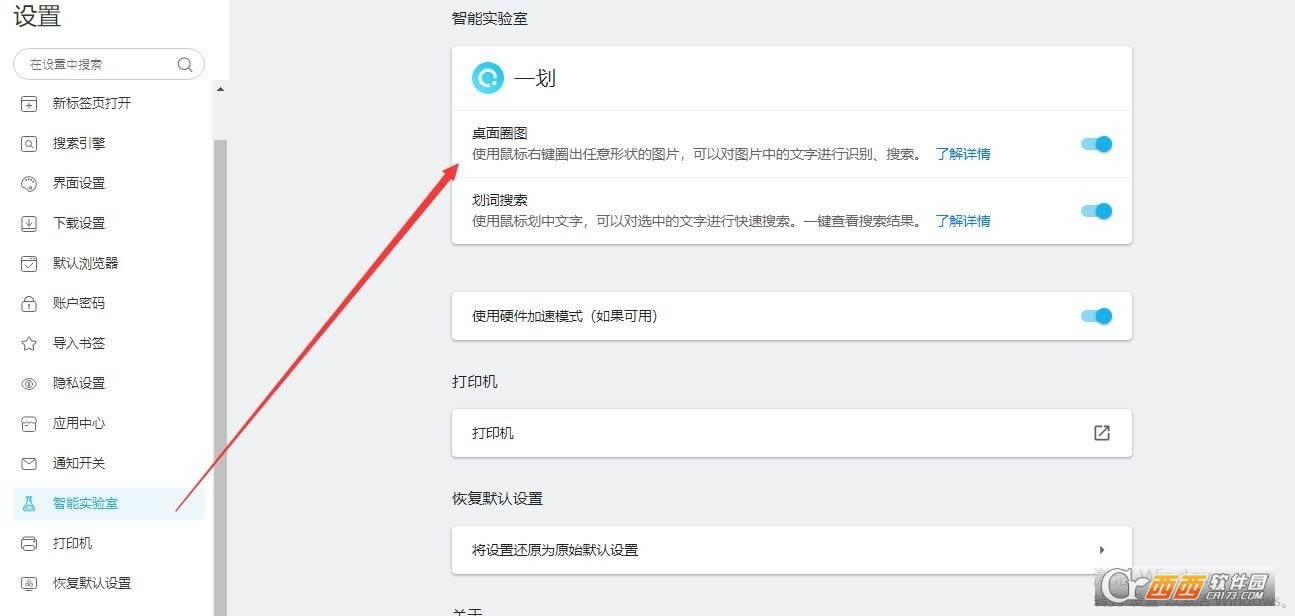Image resolution: width=1295 pixels, height=616 pixels.
Task: Click the 导入书签 star icon
Action: click(x=29, y=343)
